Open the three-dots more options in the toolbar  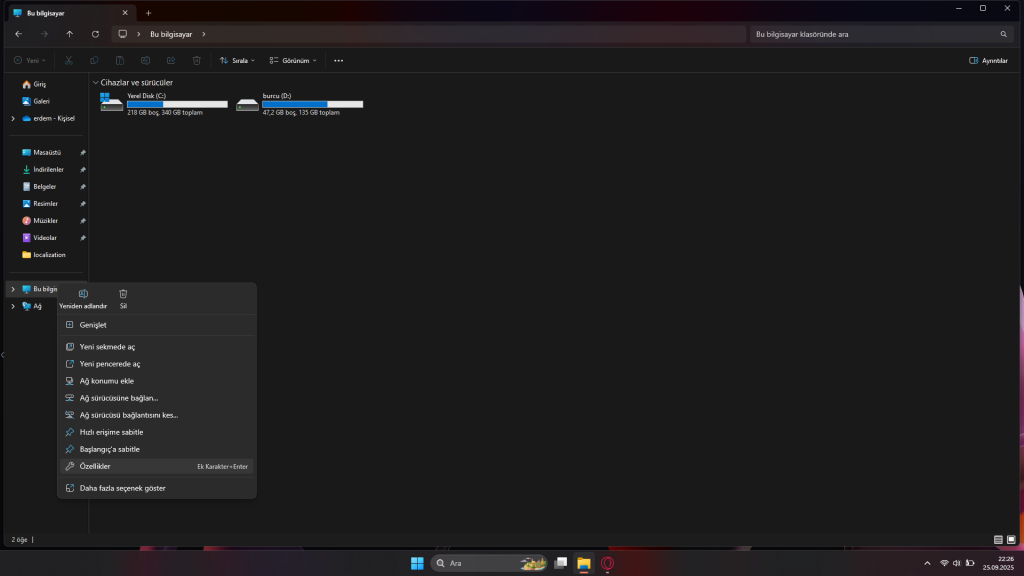click(x=338, y=60)
